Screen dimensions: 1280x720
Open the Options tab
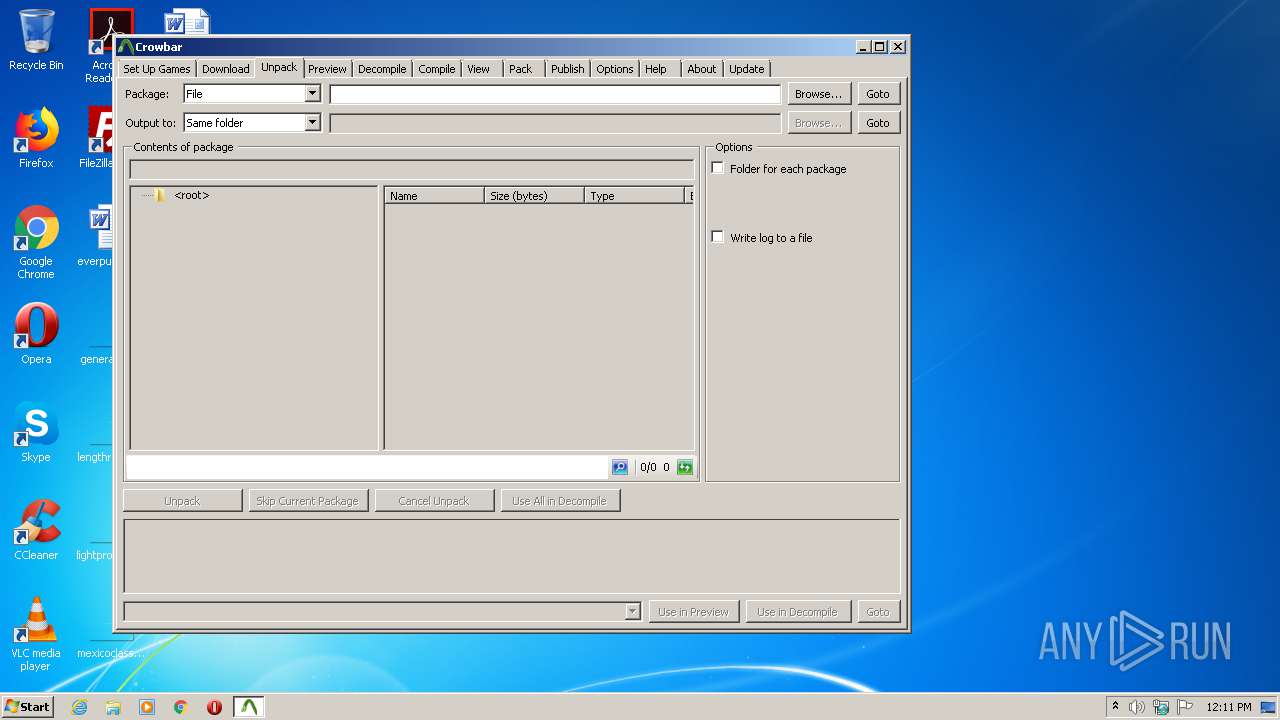click(x=615, y=69)
